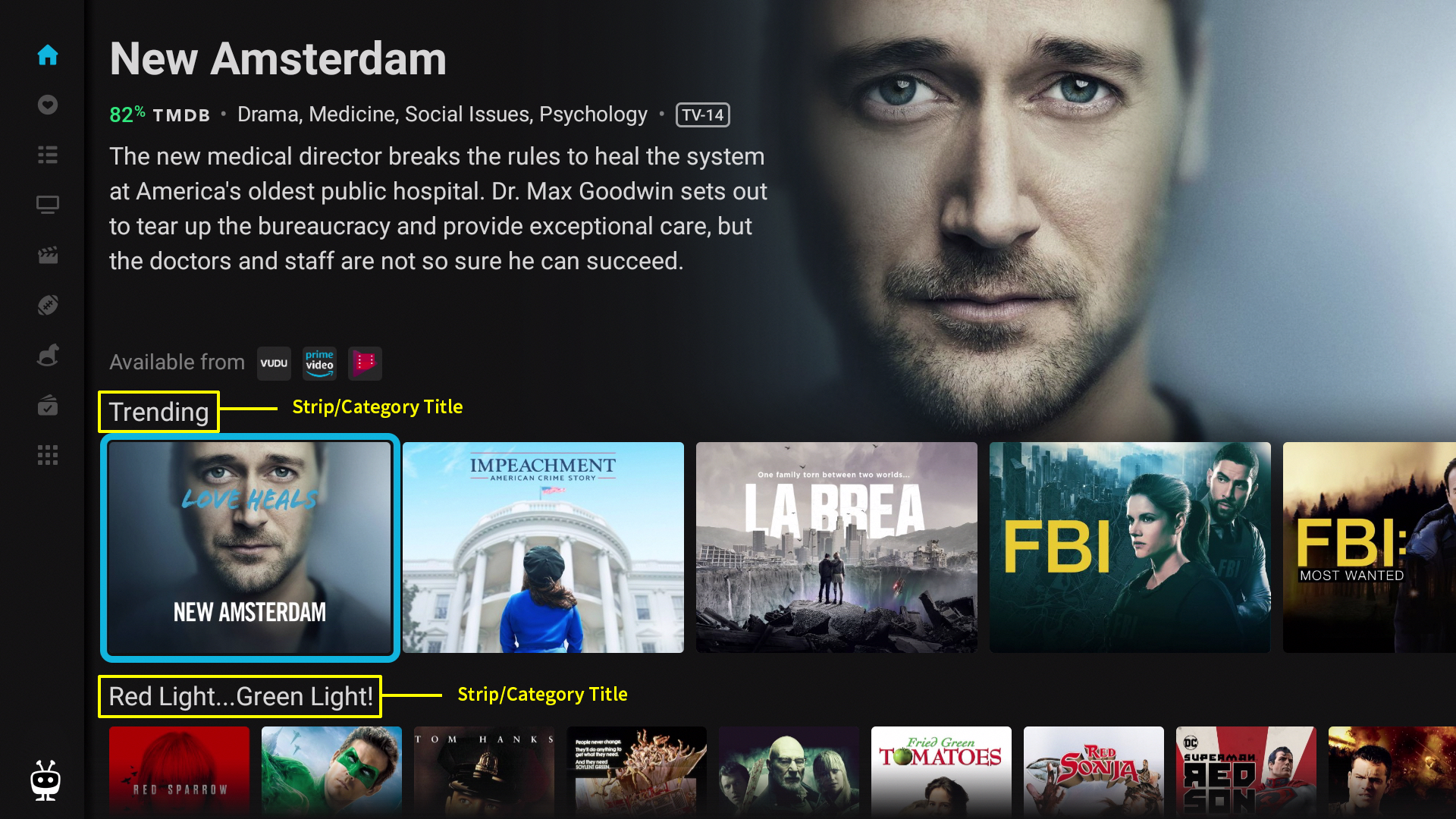Select the Fried Green Tomatoes poster
The width and height of the screenshot is (1456, 819).
pyautogui.click(x=941, y=772)
